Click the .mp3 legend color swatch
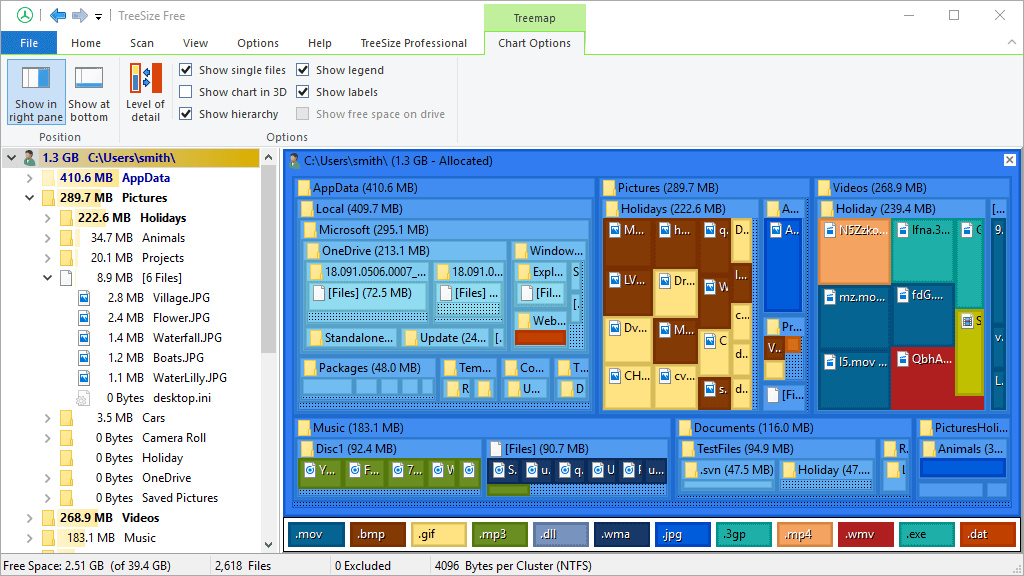 coord(499,535)
